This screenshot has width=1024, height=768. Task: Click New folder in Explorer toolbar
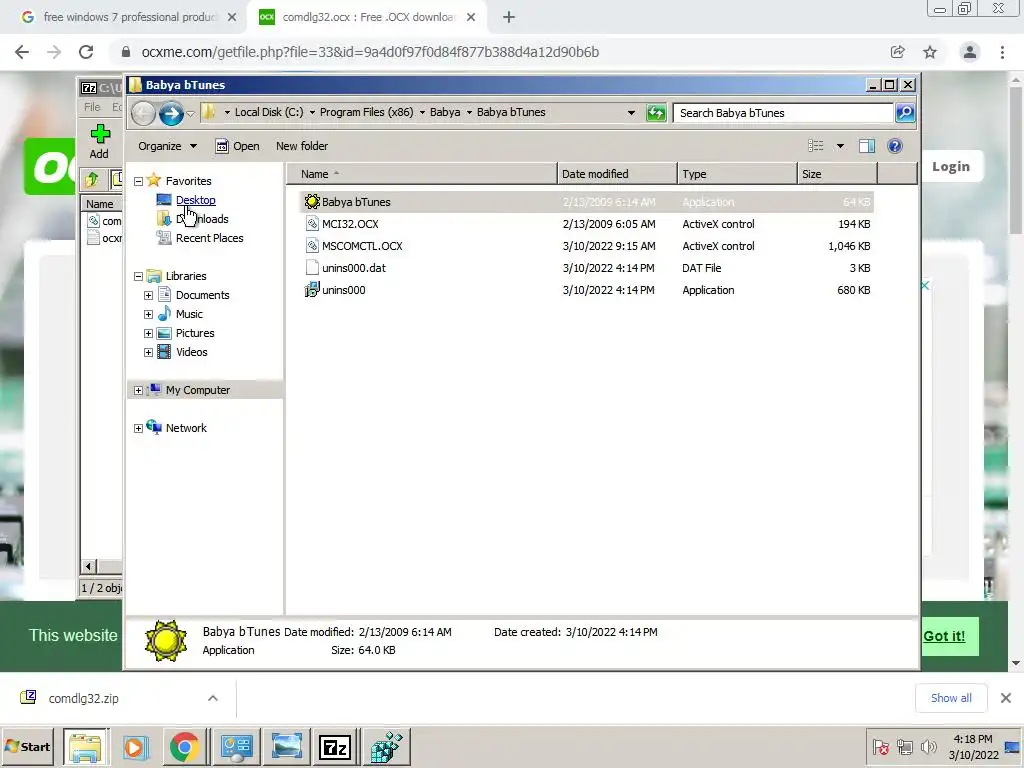point(302,146)
